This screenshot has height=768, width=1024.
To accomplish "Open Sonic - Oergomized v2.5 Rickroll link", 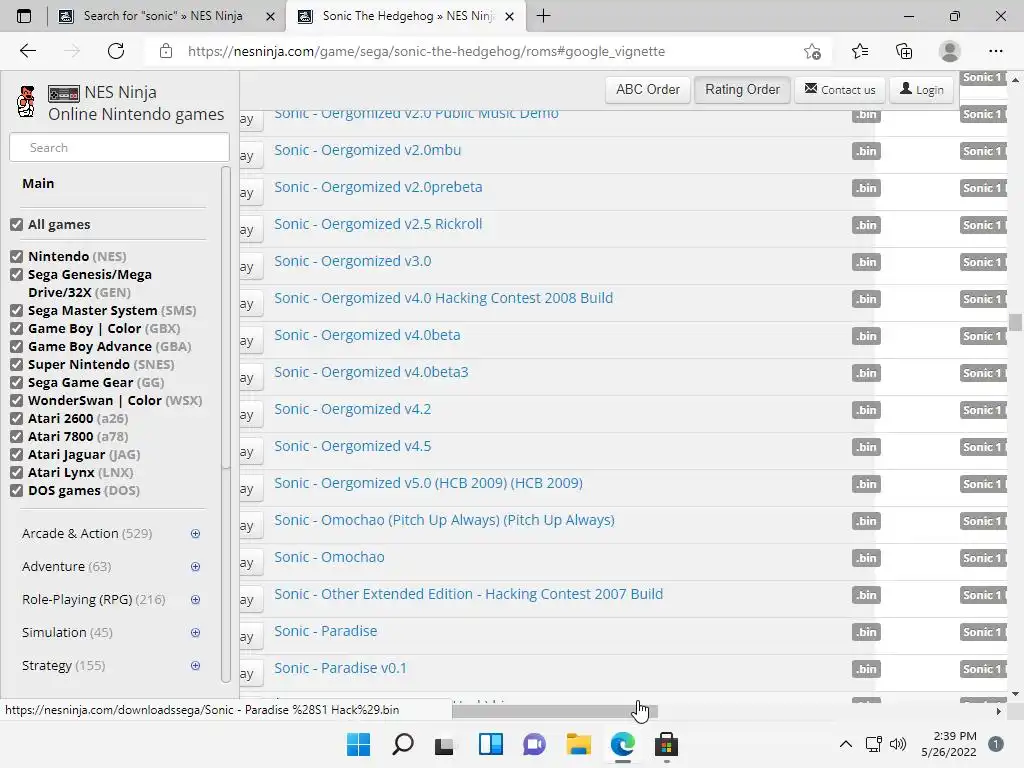I will 378,224.
